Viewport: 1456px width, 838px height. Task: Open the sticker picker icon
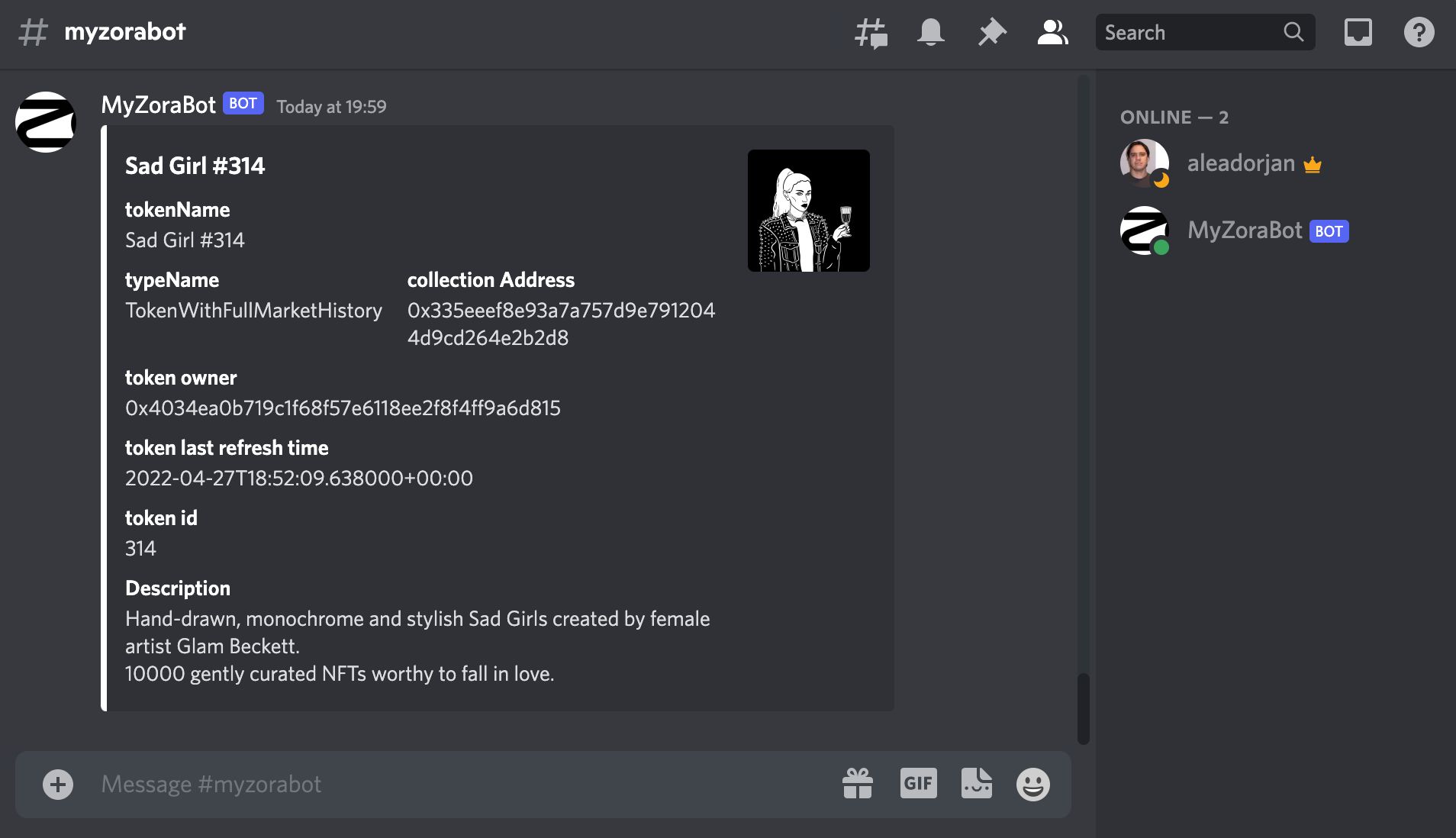(977, 783)
